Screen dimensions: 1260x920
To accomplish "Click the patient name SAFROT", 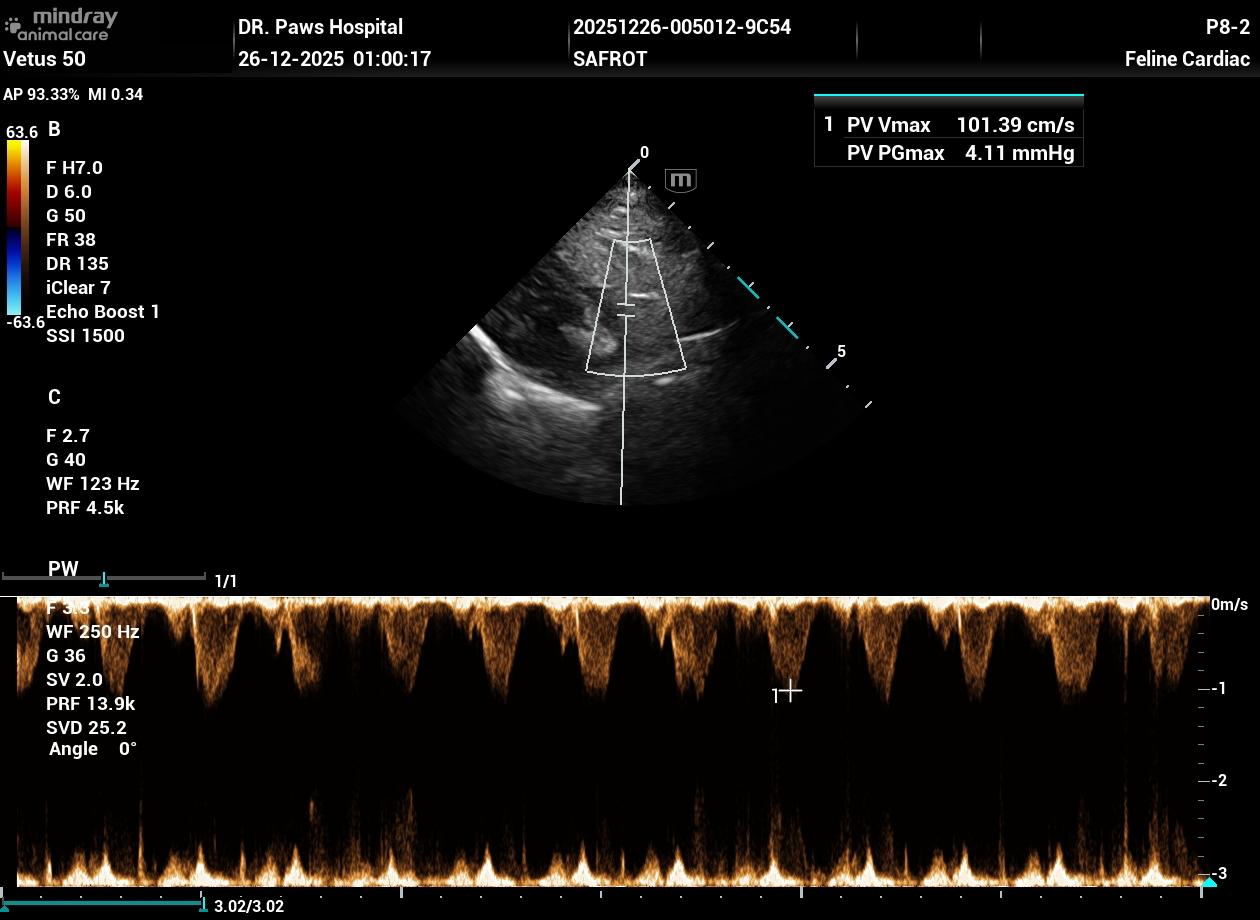I will coord(610,59).
